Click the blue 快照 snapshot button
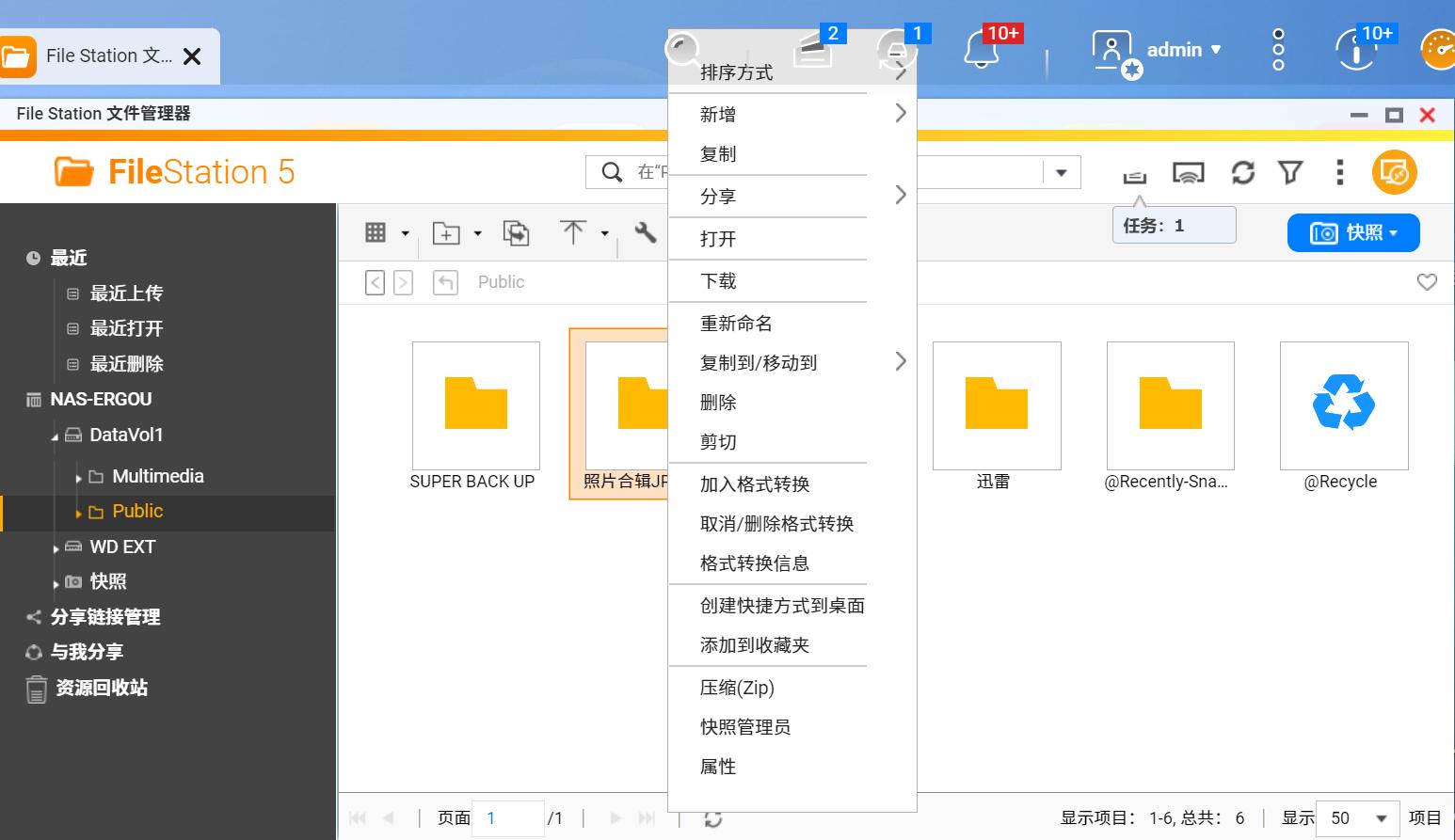1455x840 pixels. click(x=1353, y=232)
